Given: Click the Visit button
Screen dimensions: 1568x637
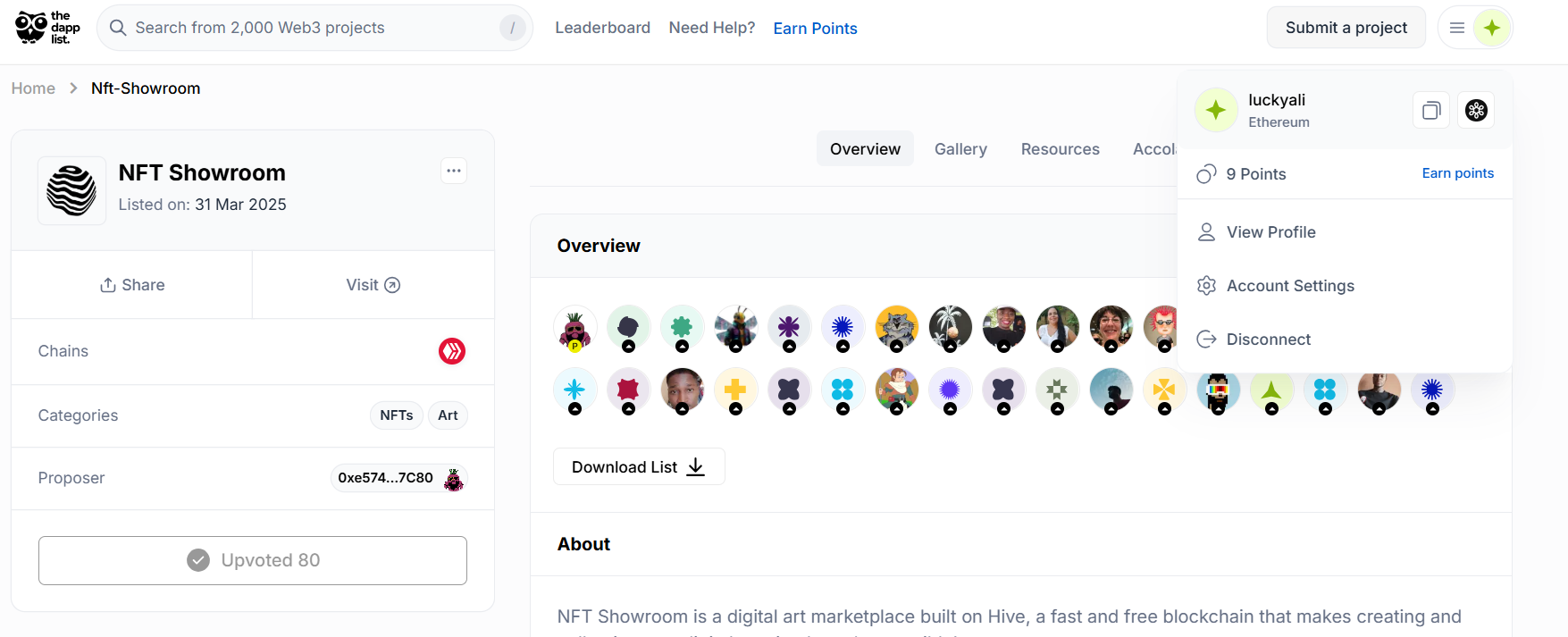Looking at the screenshot, I should click(x=373, y=285).
